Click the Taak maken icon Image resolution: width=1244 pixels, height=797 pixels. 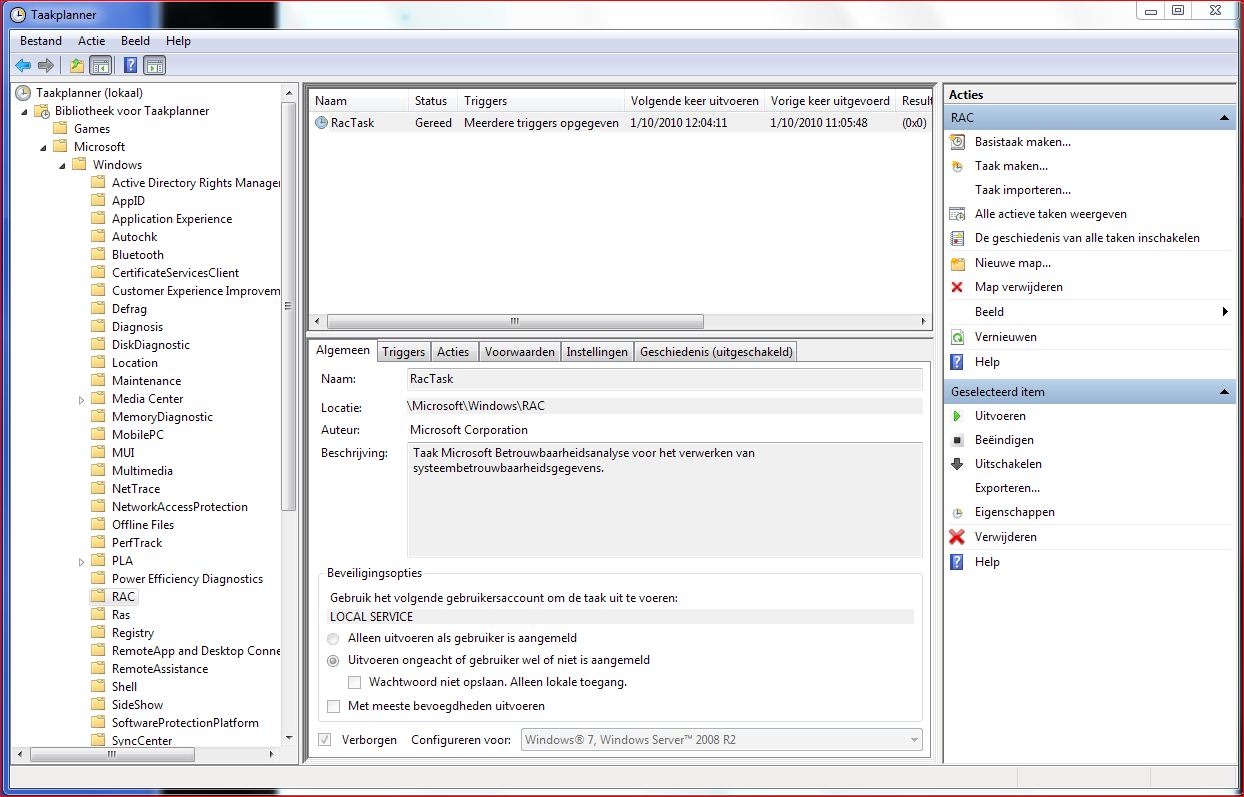(x=957, y=166)
